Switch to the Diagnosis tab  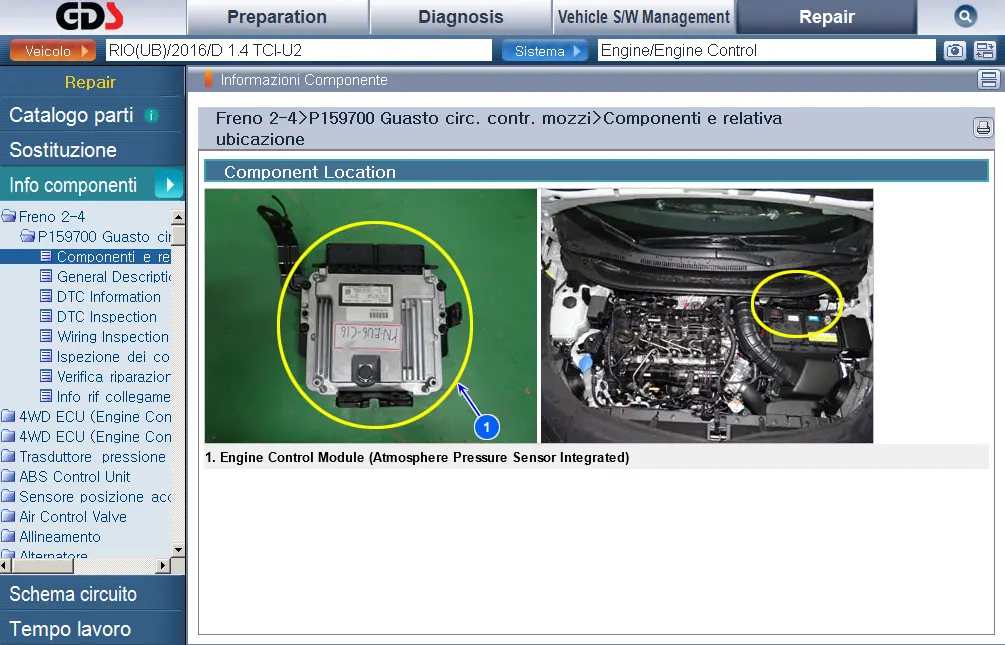click(x=460, y=17)
